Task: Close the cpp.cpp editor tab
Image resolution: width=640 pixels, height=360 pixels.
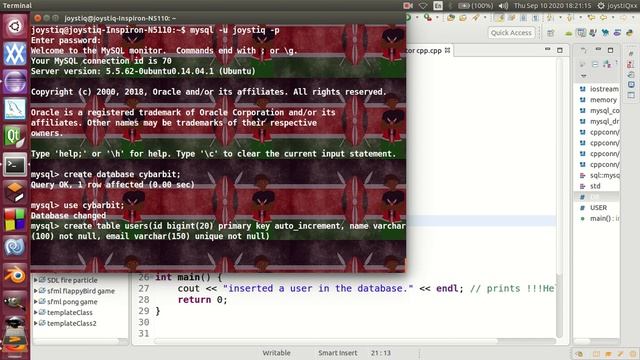Action: pyautogui.click(x=447, y=50)
